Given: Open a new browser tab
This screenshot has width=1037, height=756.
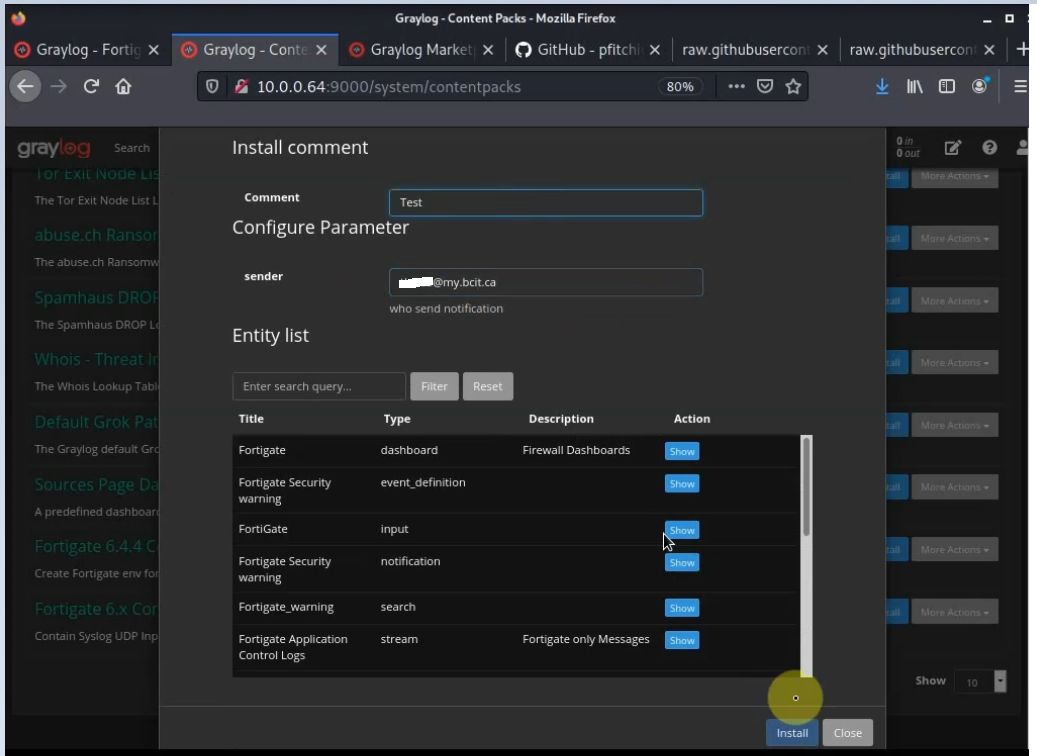Looking at the screenshot, I should [1022, 50].
